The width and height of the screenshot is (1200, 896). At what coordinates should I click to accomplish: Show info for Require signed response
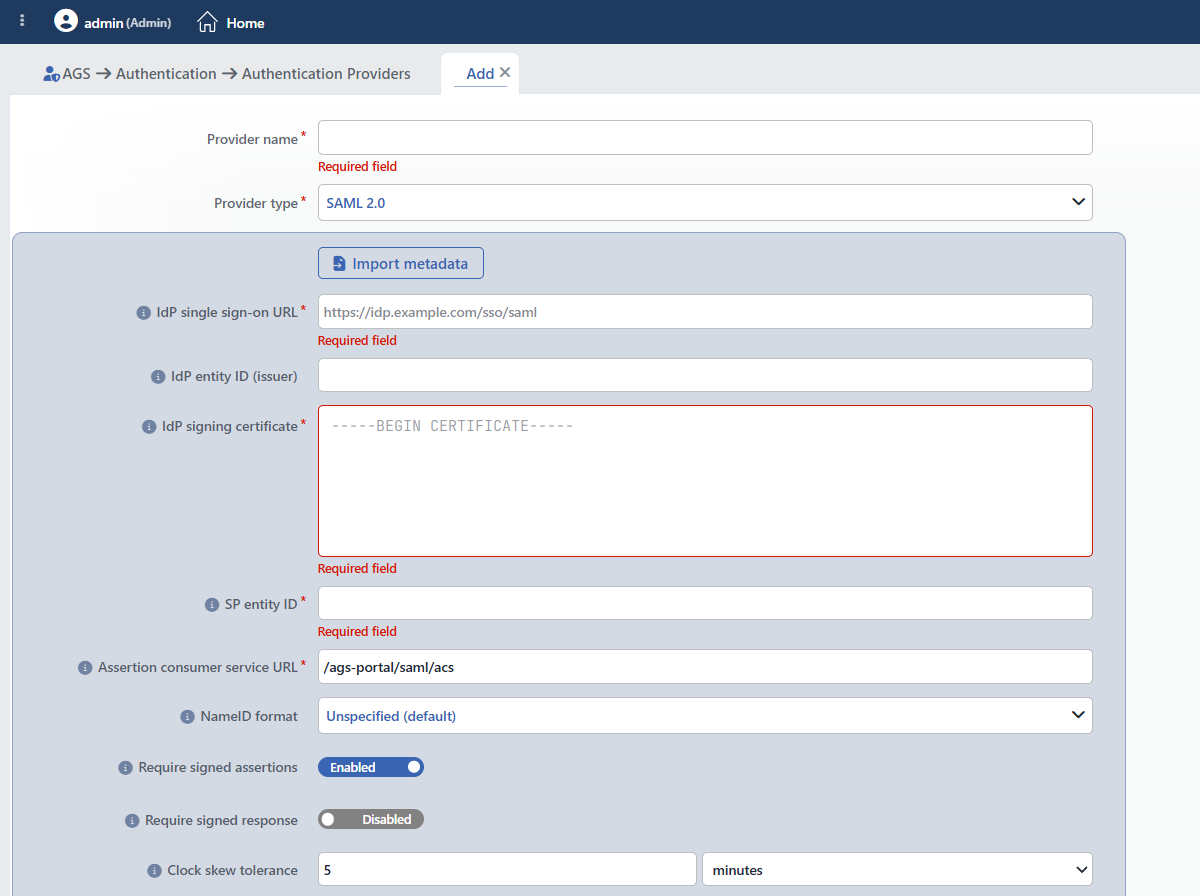coord(131,820)
